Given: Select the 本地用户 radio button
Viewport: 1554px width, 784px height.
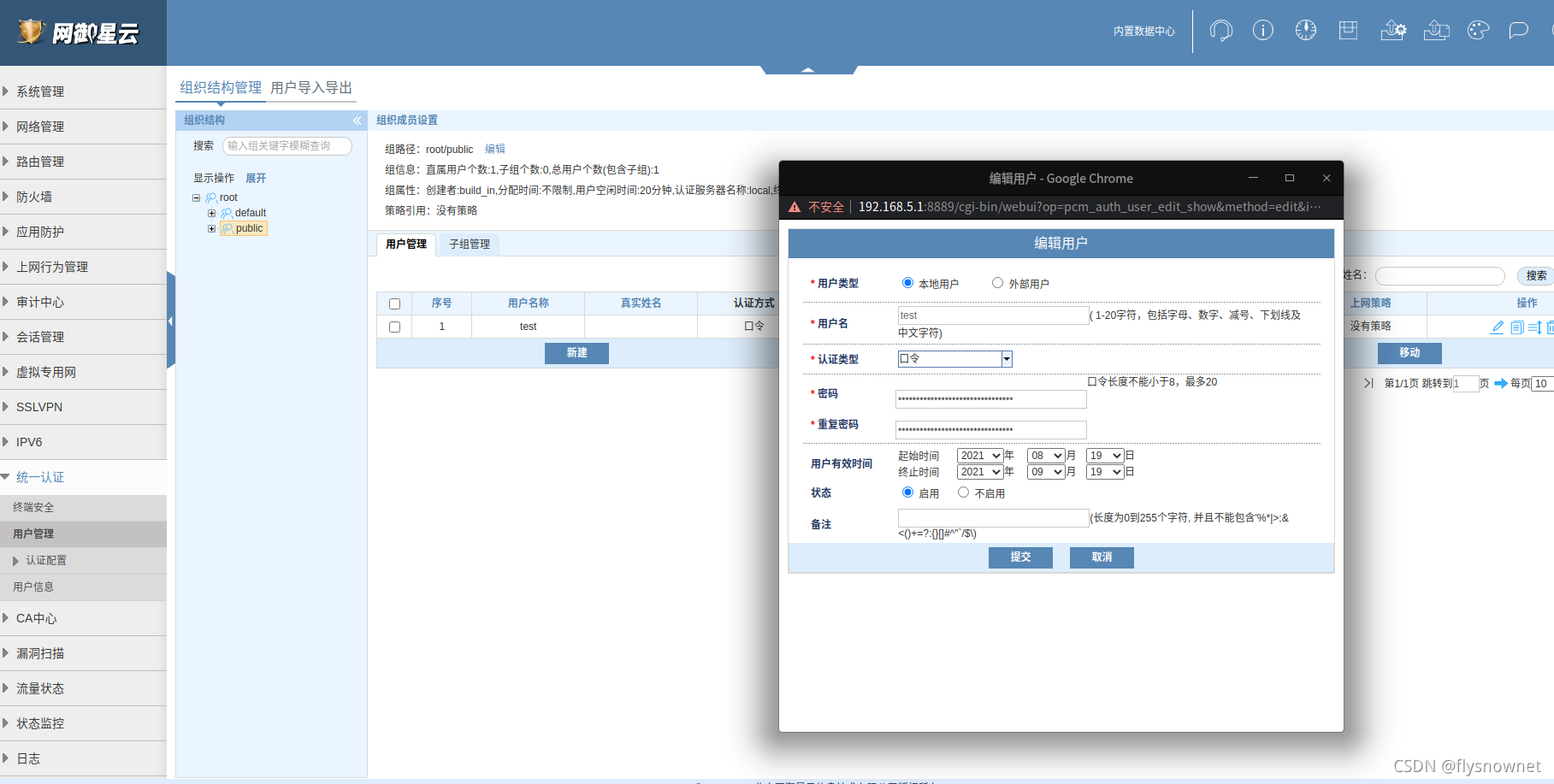Looking at the screenshot, I should pyautogui.click(x=907, y=283).
